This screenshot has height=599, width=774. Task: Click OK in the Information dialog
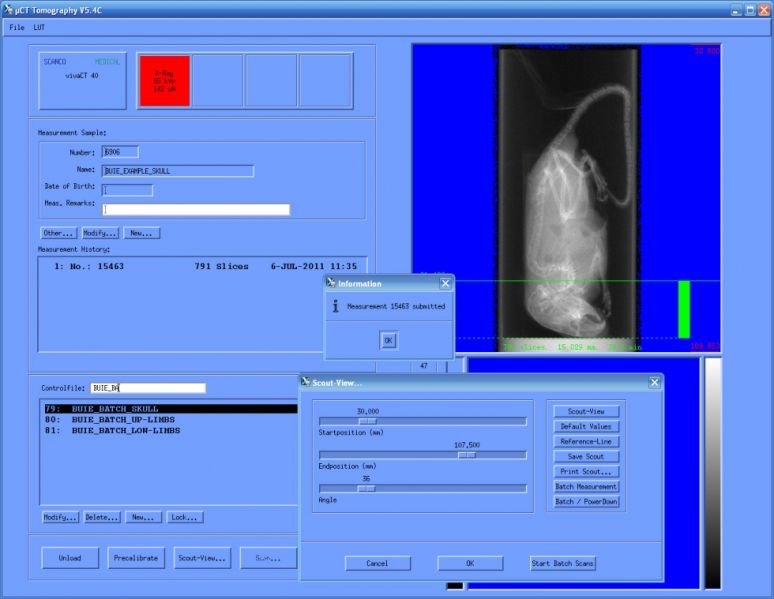[x=388, y=340]
